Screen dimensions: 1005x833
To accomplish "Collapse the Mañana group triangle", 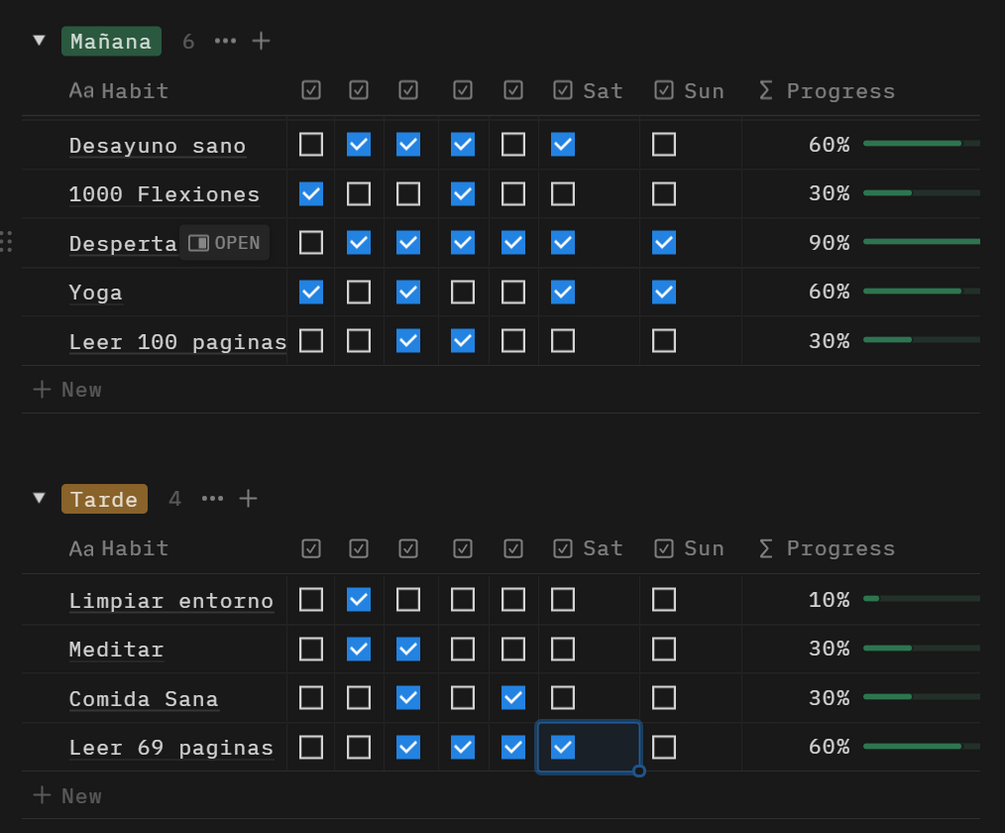I will click(x=39, y=41).
